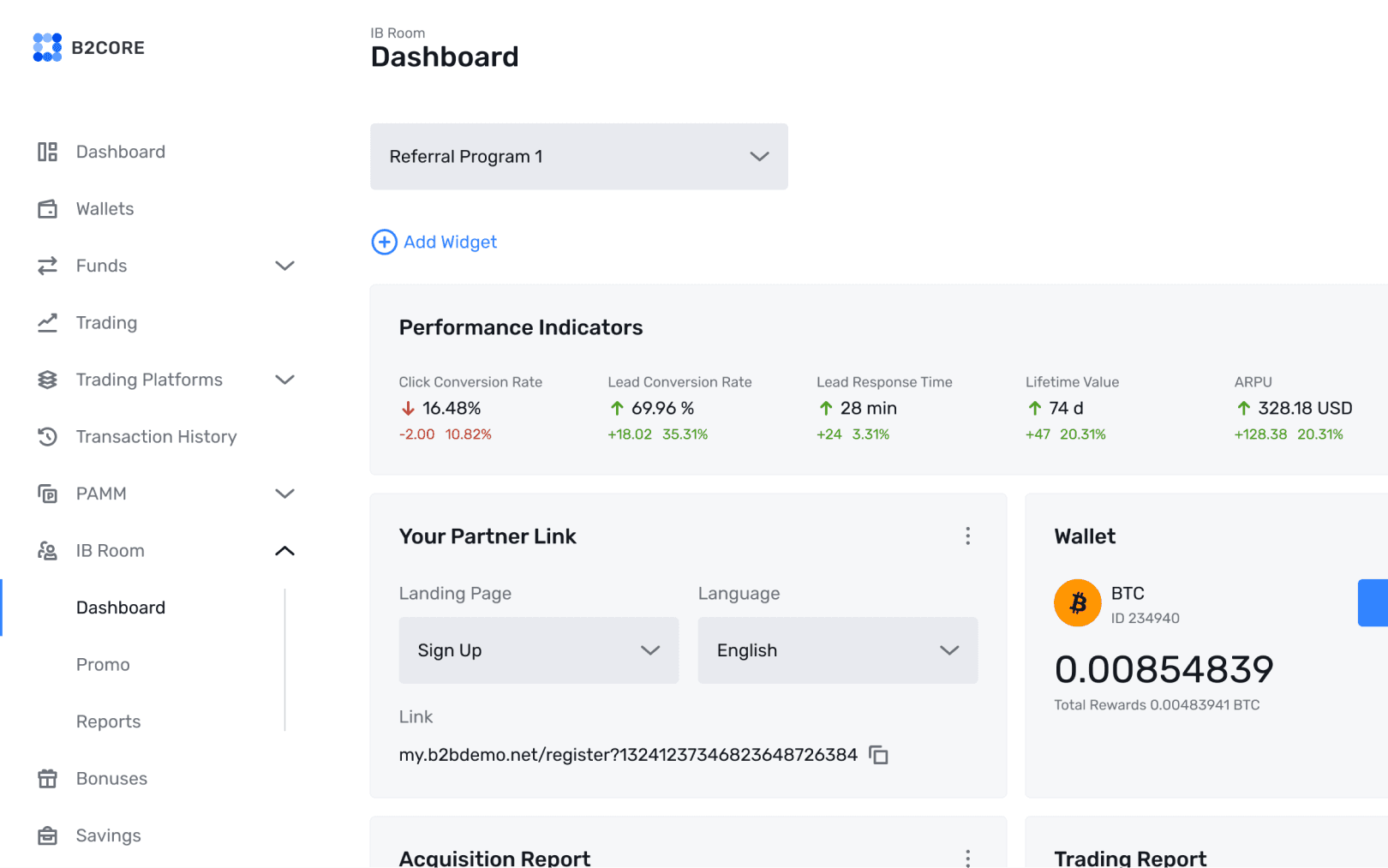Open Transaction History menu item
The width and height of the screenshot is (1388, 868).
click(157, 437)
